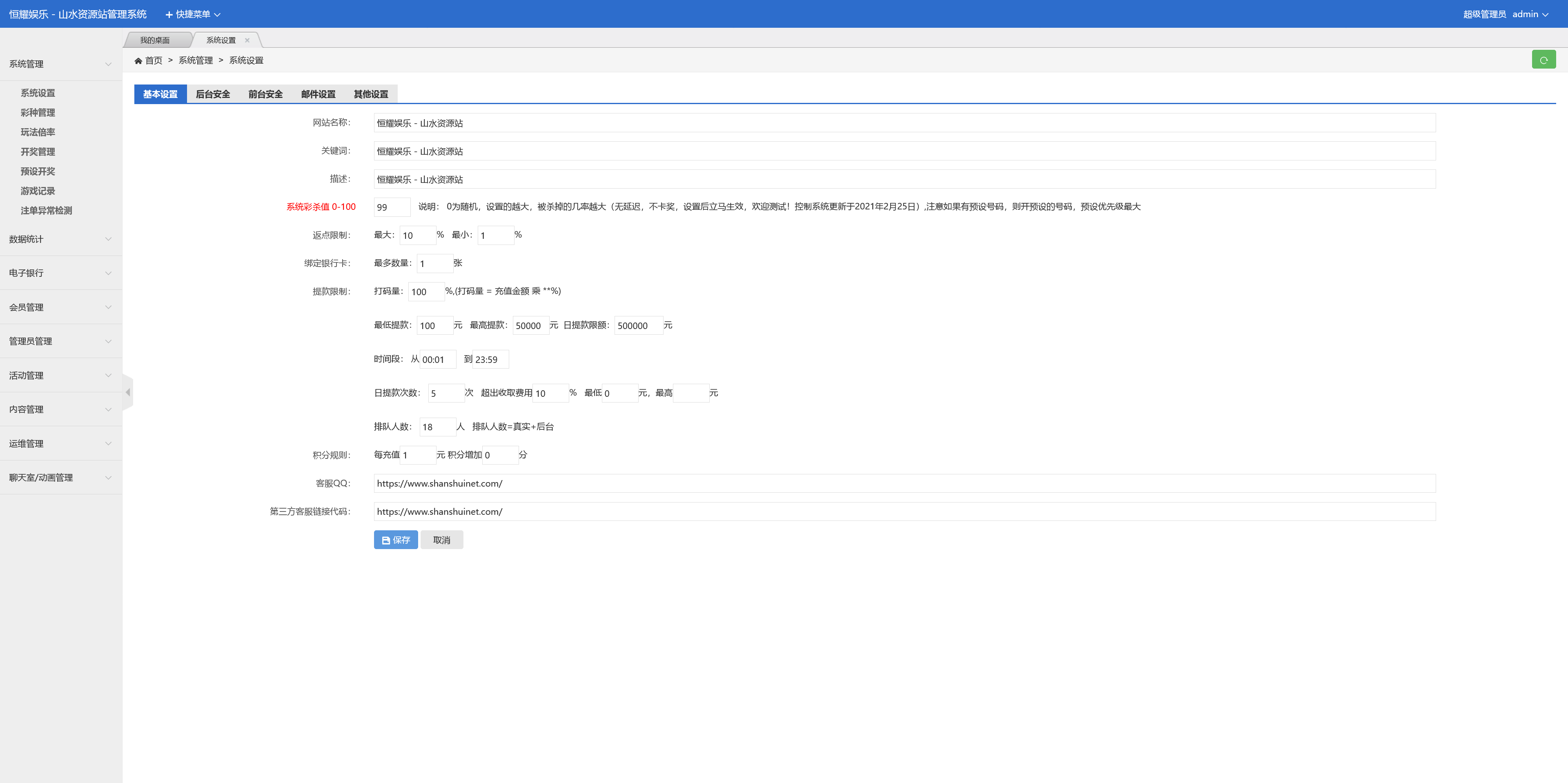Switch to the 后台安全 tab
This screenshot has width=1568, height=783.
212,94
